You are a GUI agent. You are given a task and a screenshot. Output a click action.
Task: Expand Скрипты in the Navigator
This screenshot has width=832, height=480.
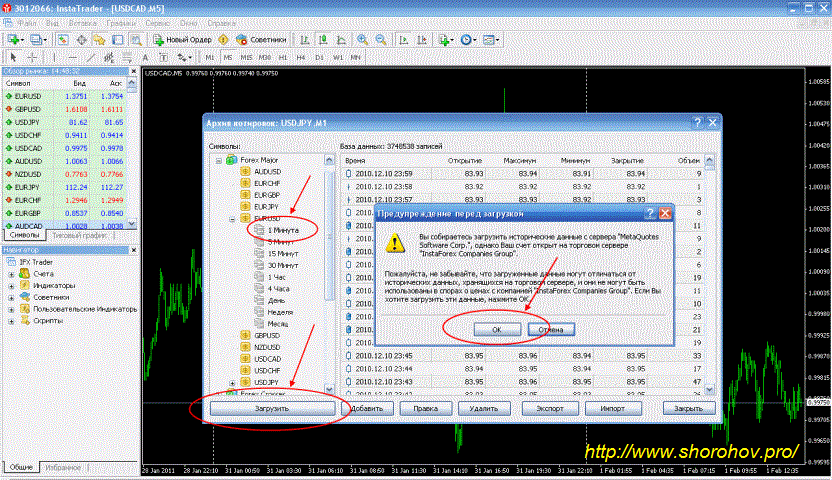click(x=11, y=321)
